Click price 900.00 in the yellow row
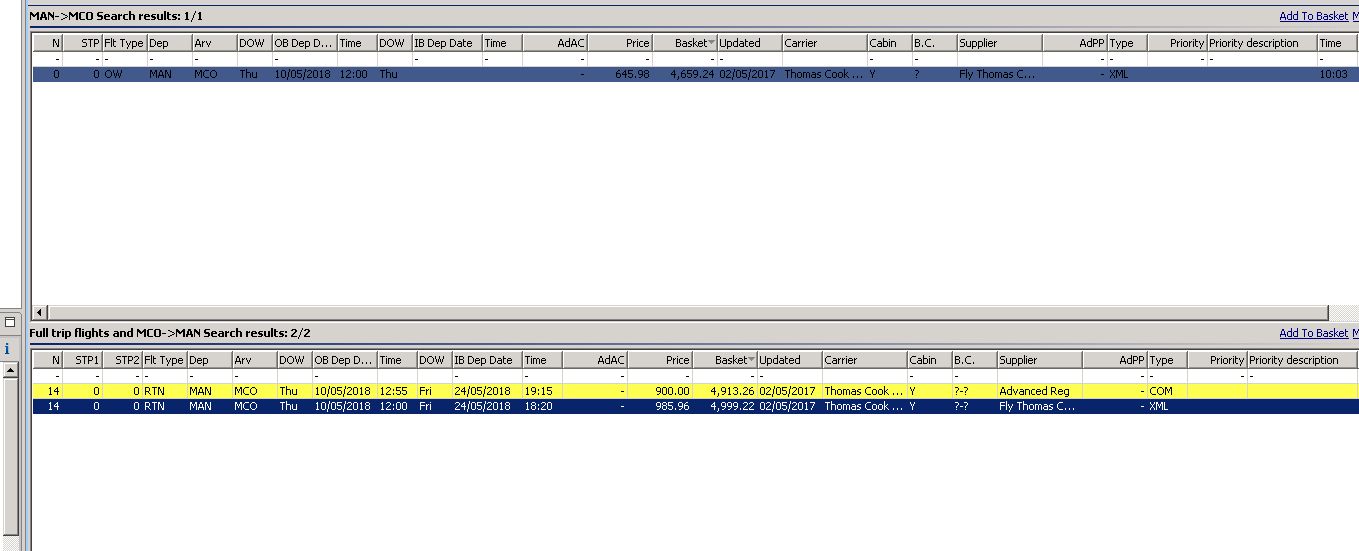 673,391
